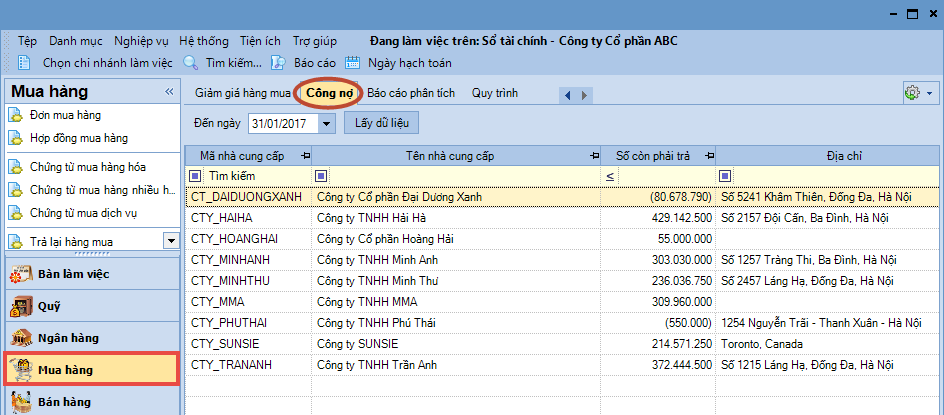Viewport: 944px width, 415px height.
Task: Open the Tệp menu
Action: 28,42
